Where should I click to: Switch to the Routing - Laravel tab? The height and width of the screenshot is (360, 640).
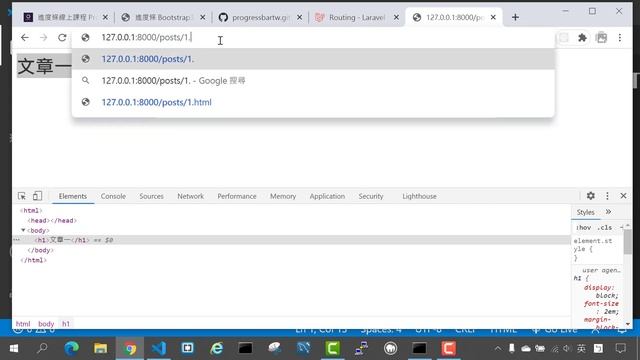coord(356,17)
